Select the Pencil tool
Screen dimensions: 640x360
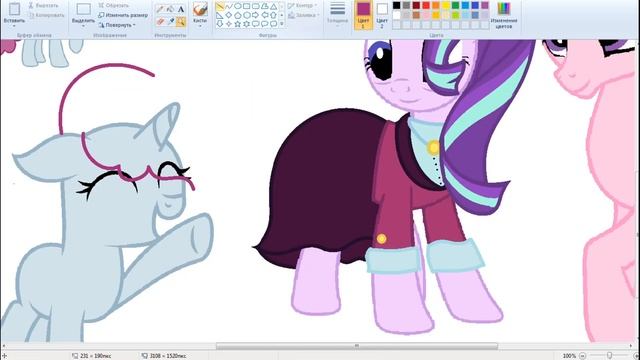tap(160, 9)
